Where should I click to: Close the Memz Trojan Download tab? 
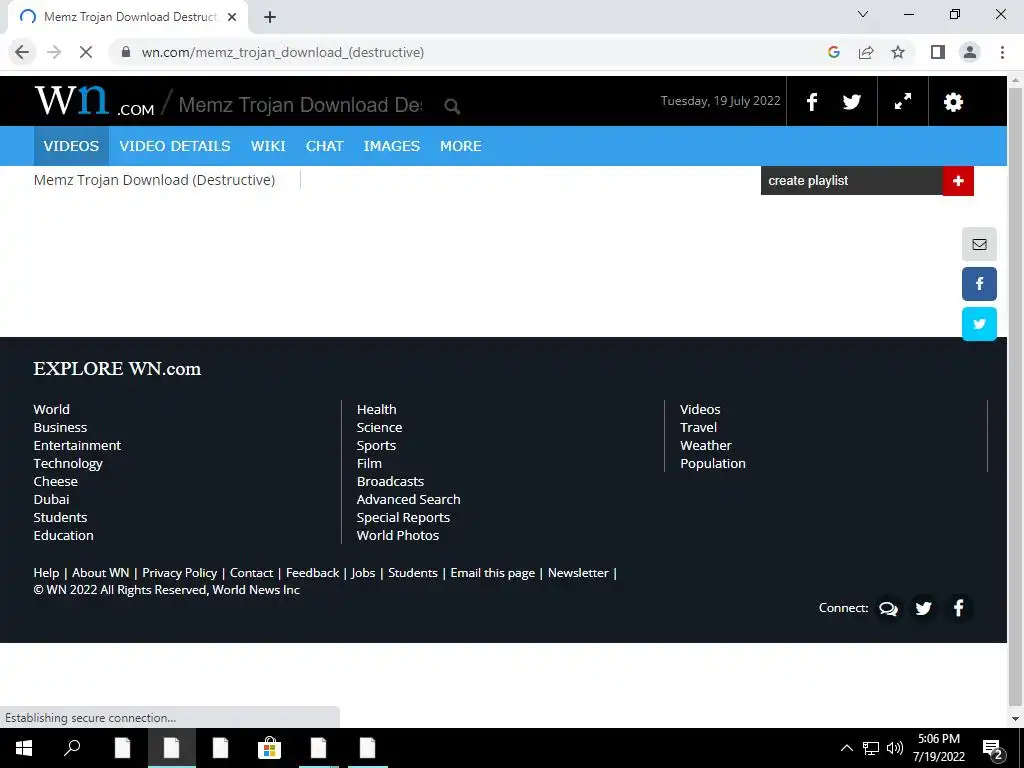(232, 17)
